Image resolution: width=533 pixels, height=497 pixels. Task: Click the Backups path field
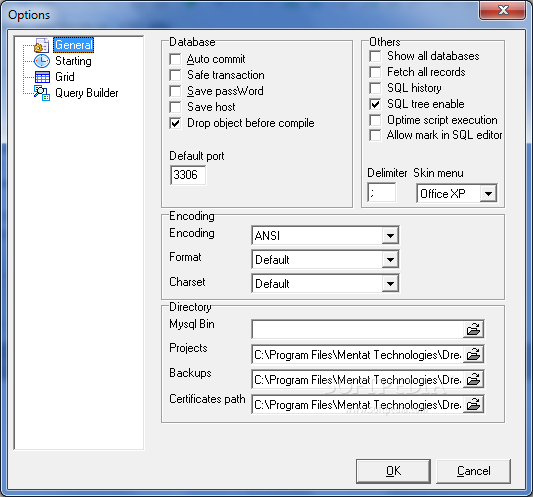pos(357,379)
